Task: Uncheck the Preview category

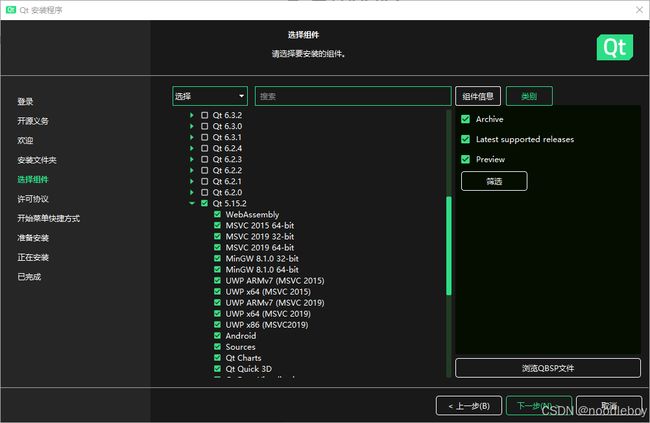Action: pos(466,159)
